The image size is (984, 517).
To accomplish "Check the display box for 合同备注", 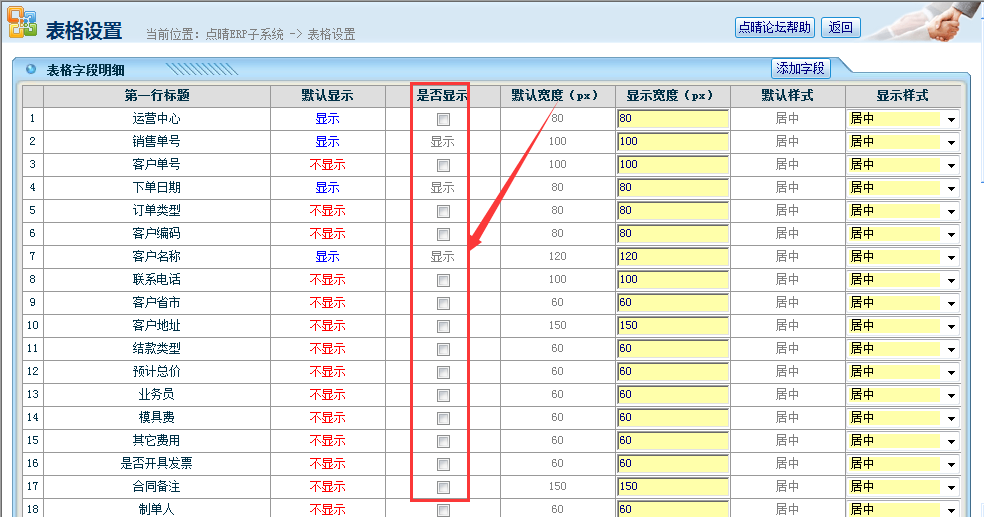I will tap(443, 487).
